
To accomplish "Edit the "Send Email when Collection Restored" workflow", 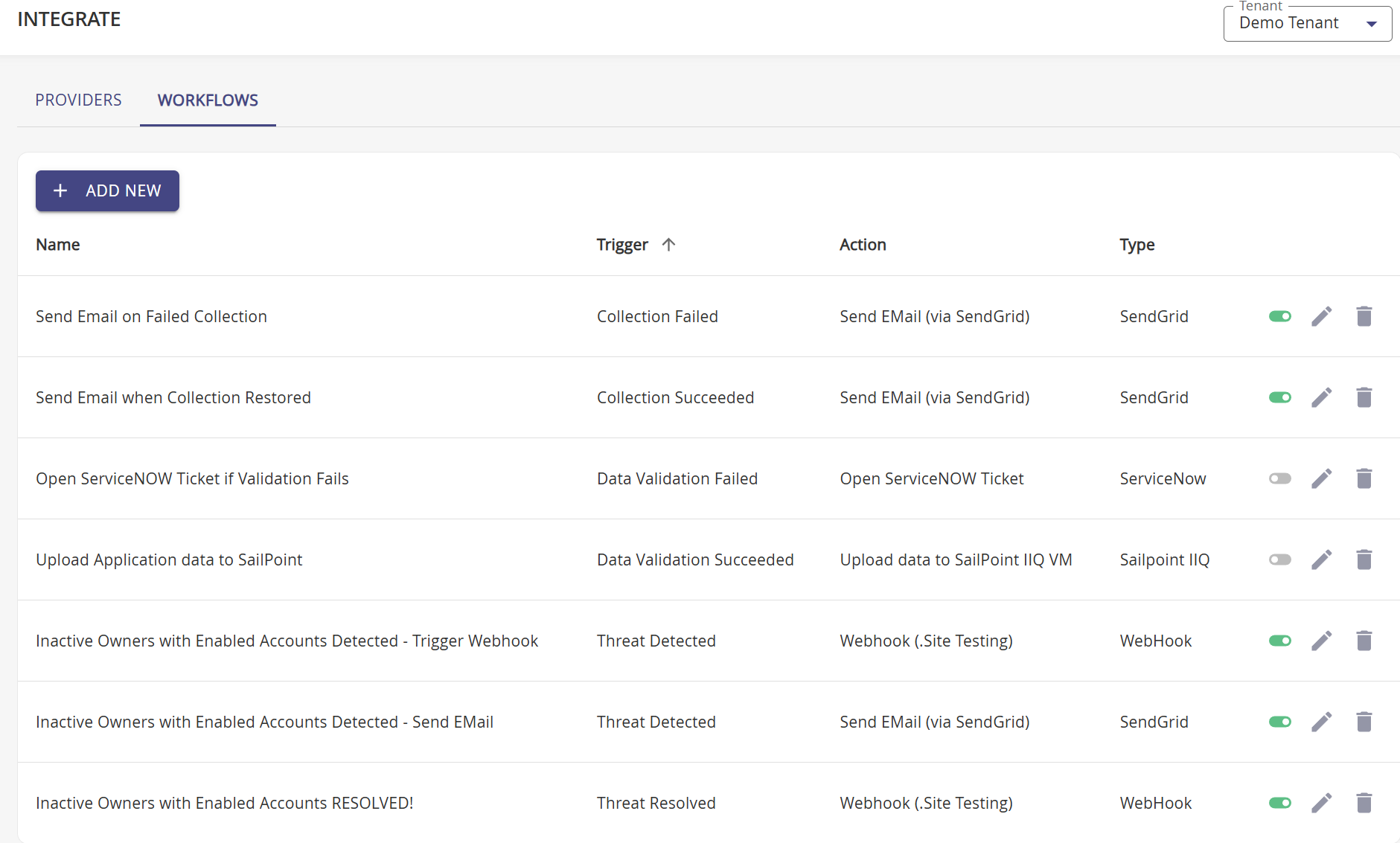I will coord(1322,397).
